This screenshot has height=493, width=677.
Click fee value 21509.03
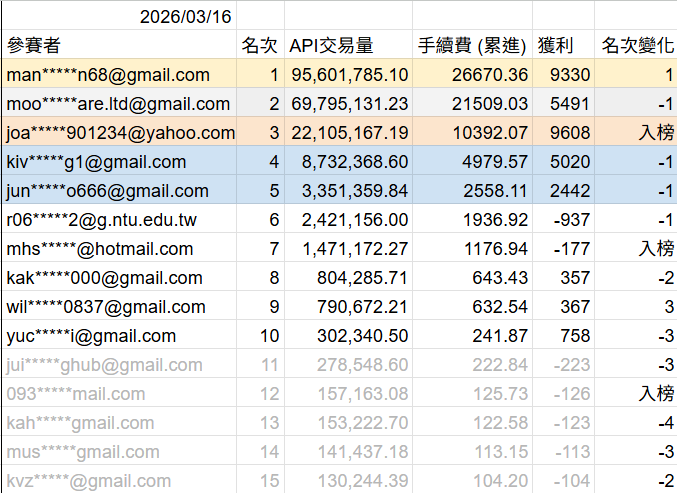click(490, 104)
